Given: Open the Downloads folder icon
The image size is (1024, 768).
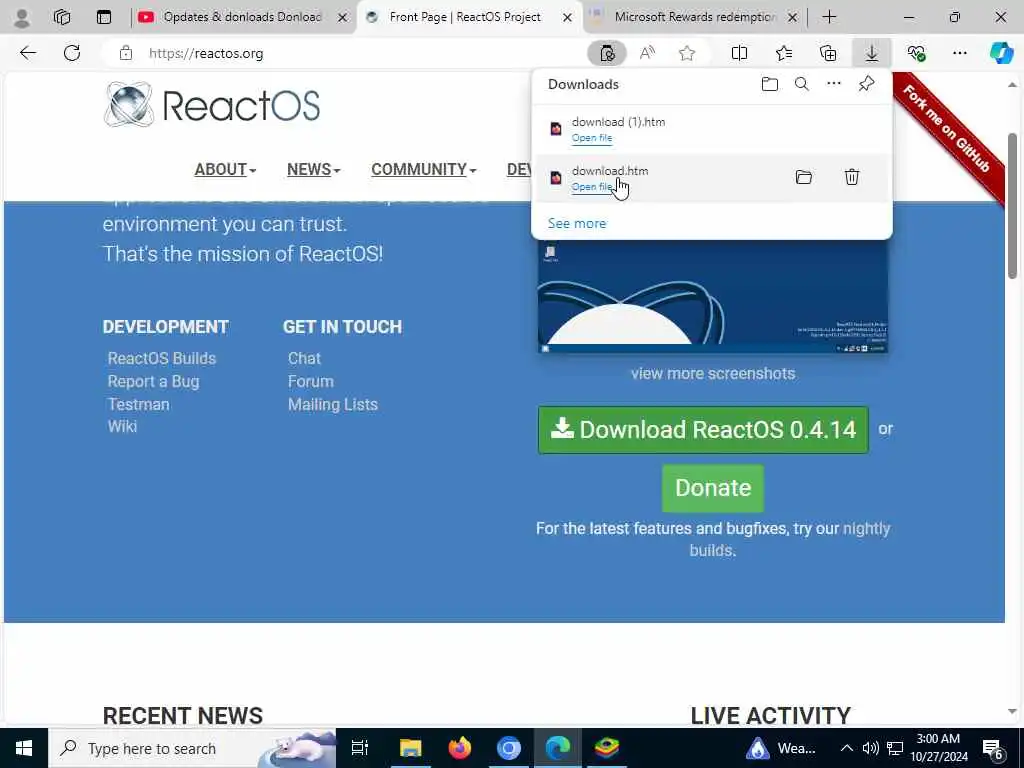Looking at the screenshot, I should coord(770,84).
